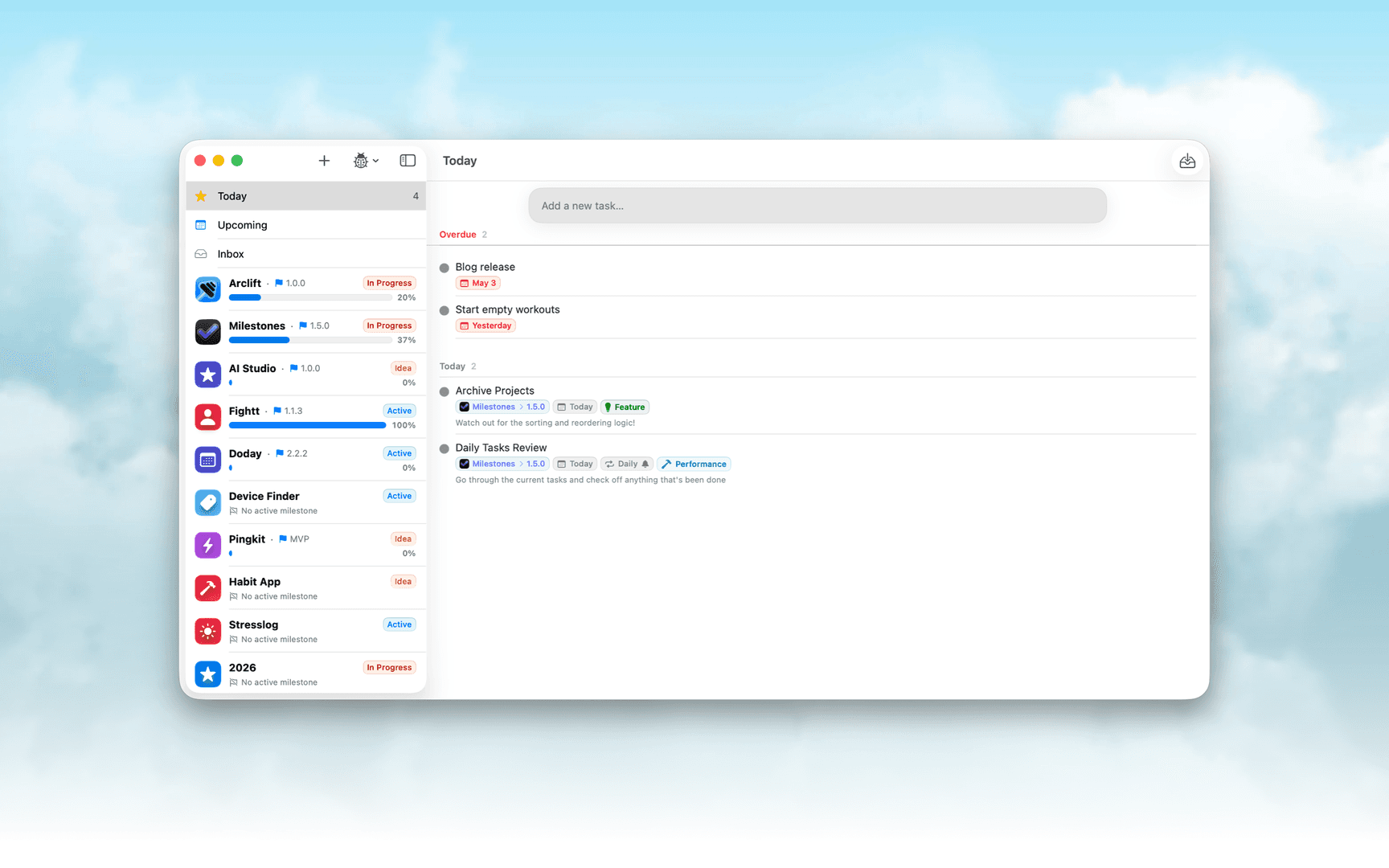The height and width of the screenshot is (868, 1389).
Task: Click the Fightt app icon
Action: [208, 417]
